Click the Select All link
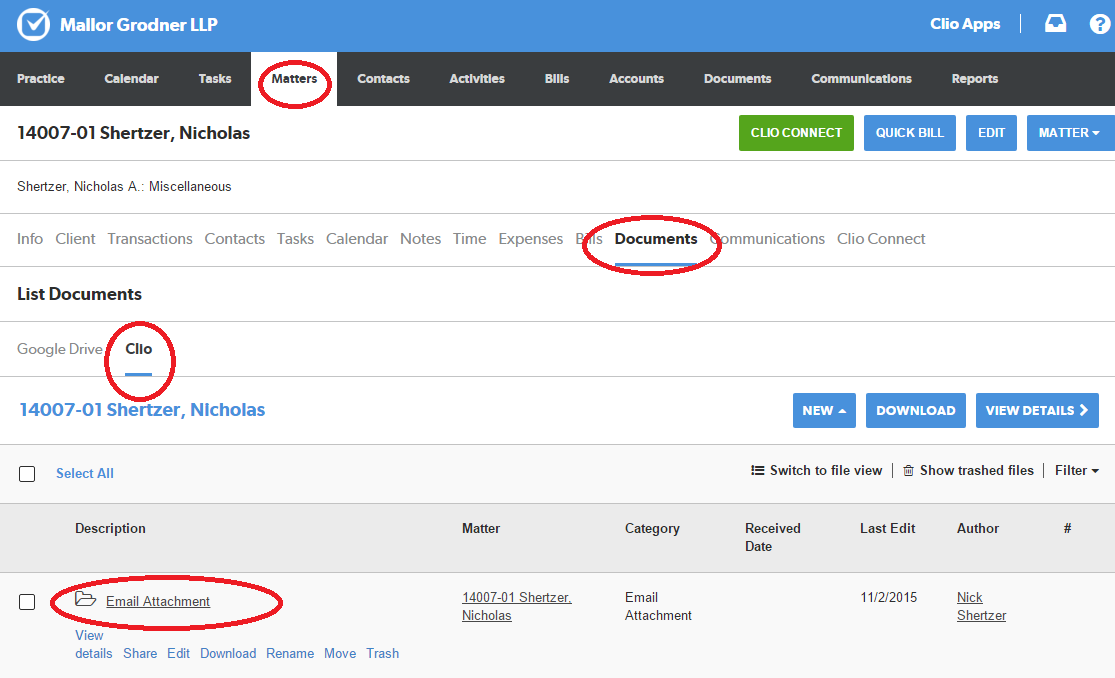 tap(85, 474)
